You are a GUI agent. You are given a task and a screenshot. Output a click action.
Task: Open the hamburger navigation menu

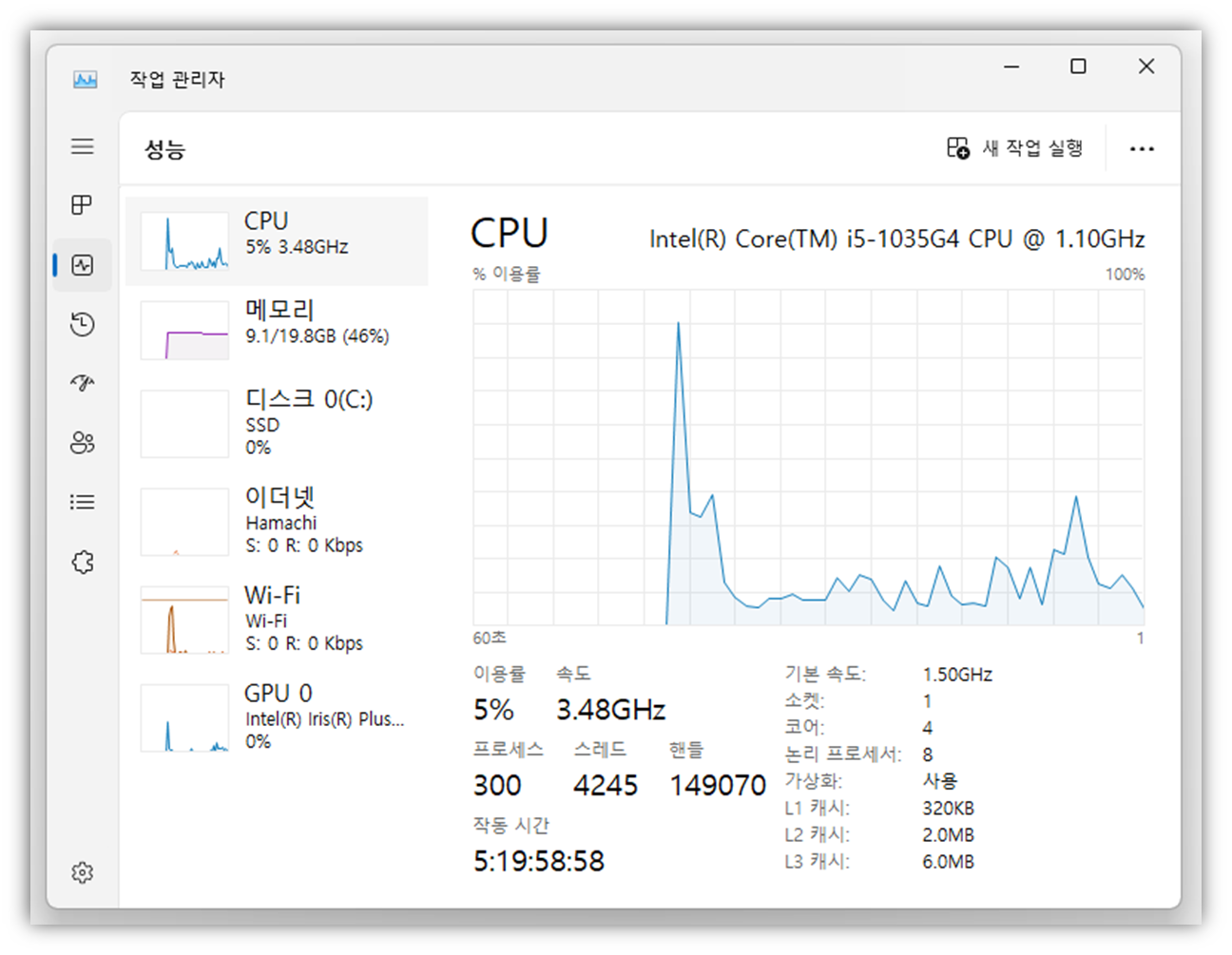(83, 146)
